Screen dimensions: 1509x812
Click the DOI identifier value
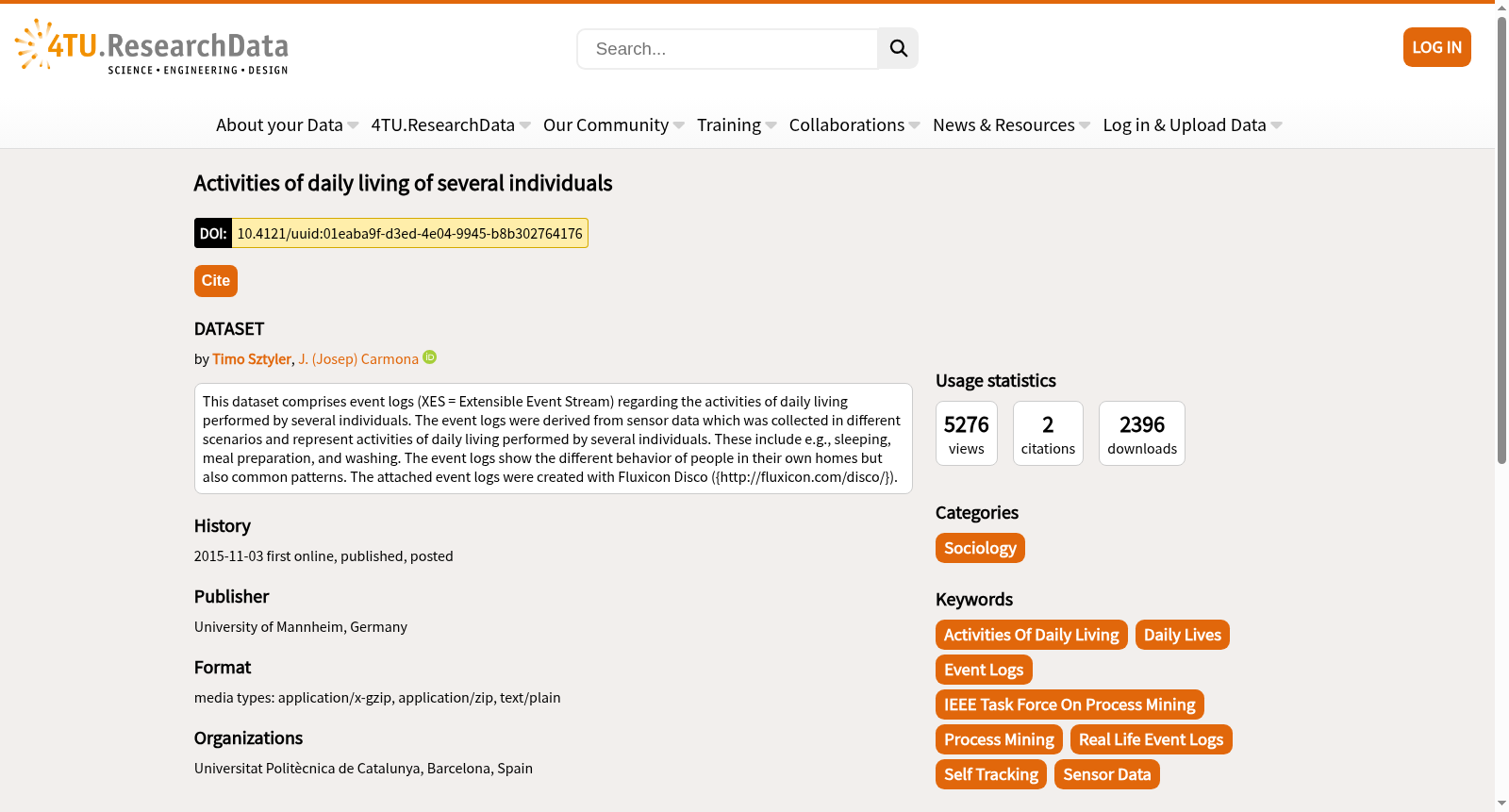pos(409,233)
